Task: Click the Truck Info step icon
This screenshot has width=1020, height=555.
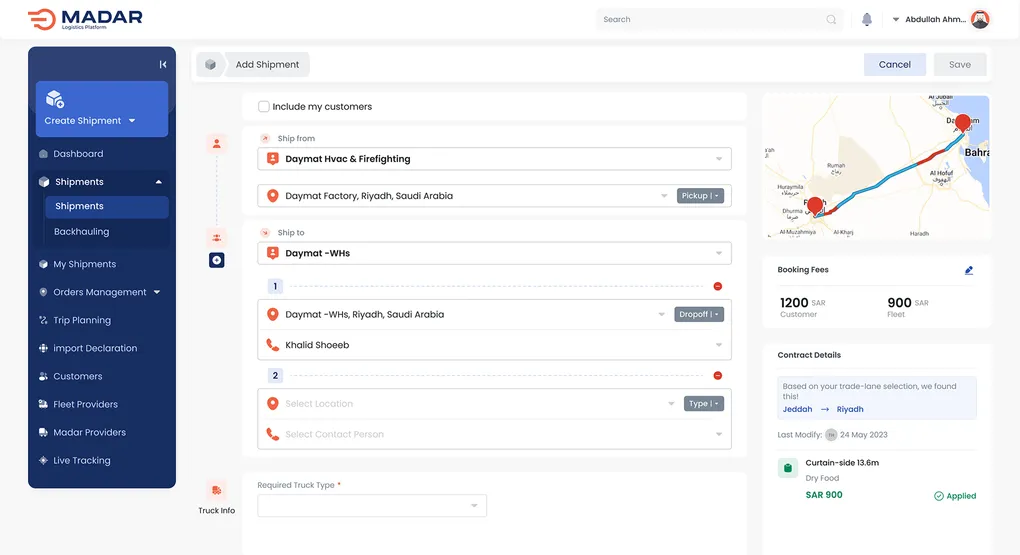Action: click(217, 490)
